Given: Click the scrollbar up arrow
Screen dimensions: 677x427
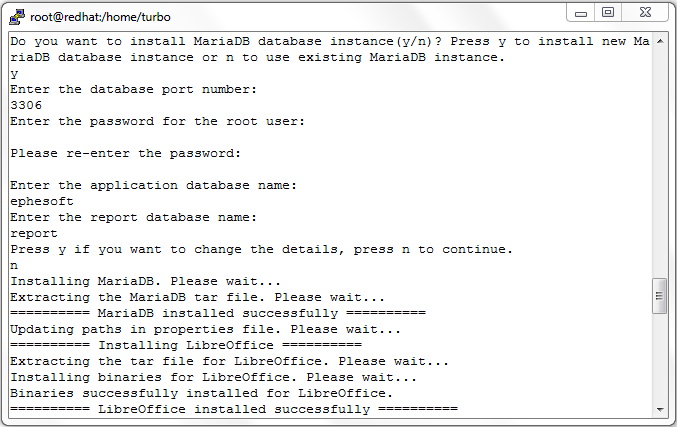Looking at the screenshot, I should point(660,41).
